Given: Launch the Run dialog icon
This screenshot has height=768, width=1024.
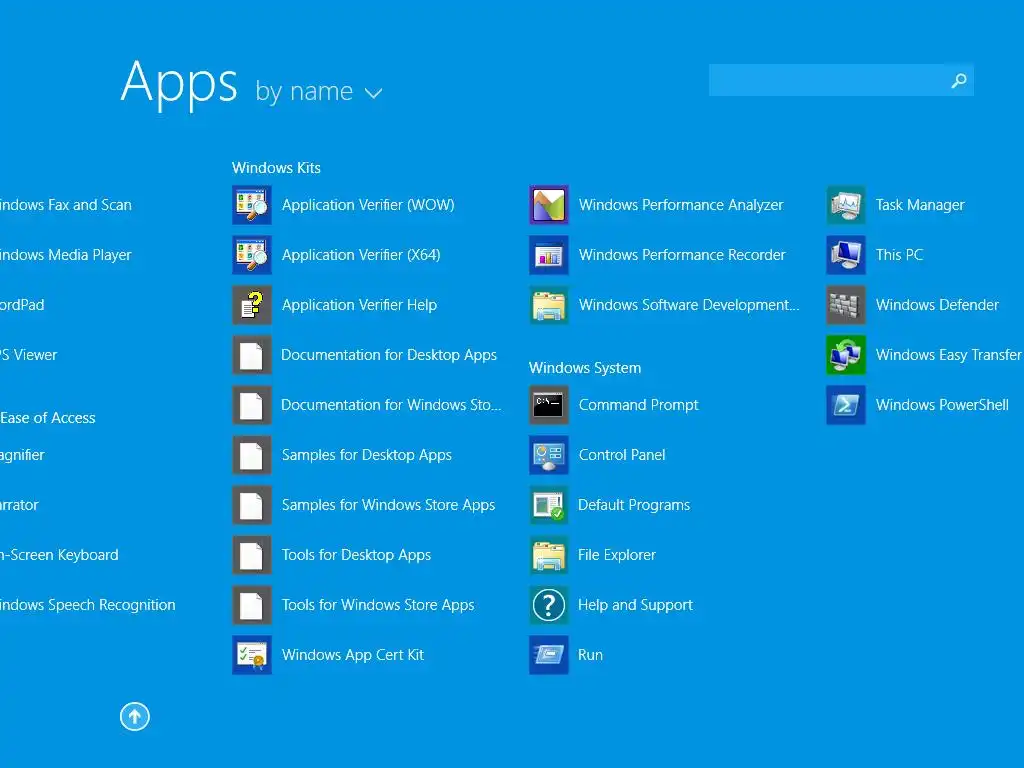Looking at the screenshot, I should pos(549,655).
